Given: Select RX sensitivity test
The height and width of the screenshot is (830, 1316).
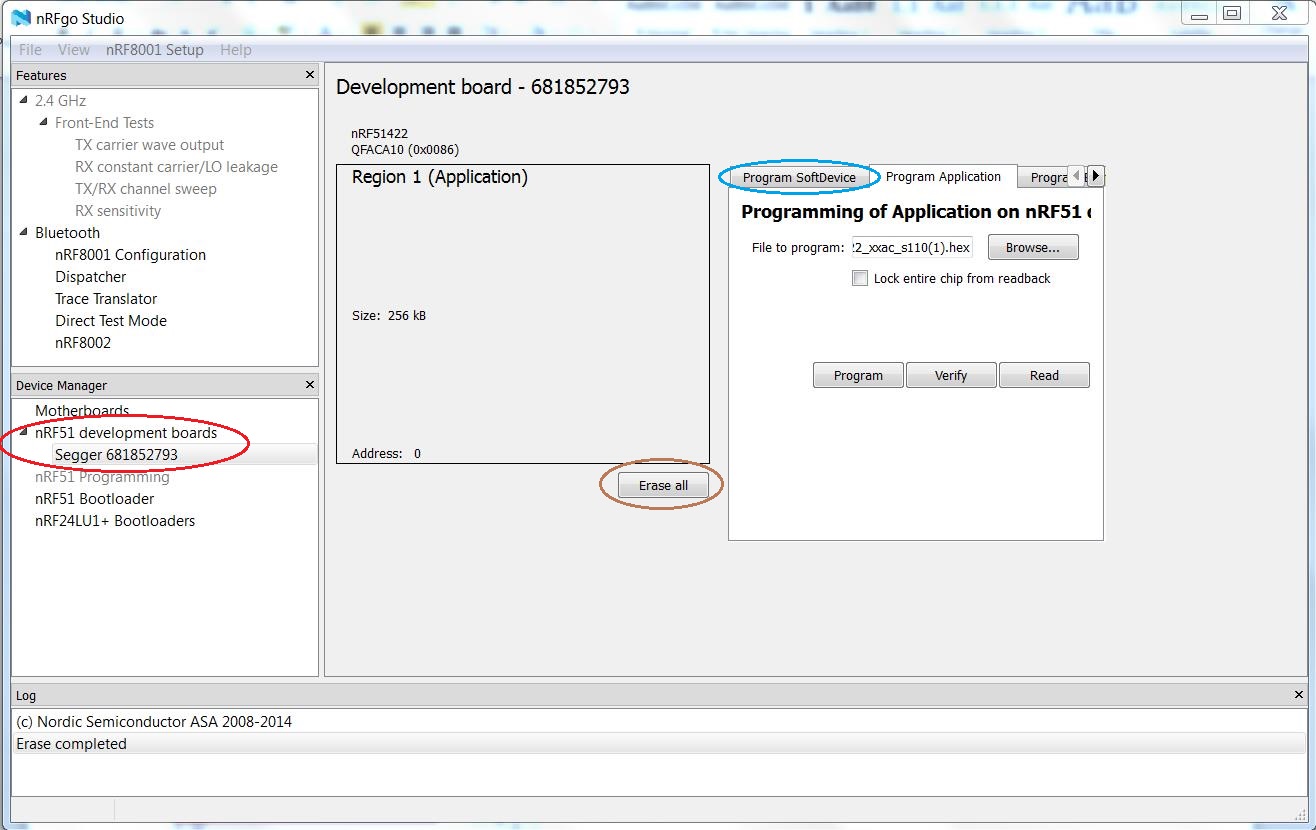Looking at the screenshot, I should pyautogui.click(x=118, y=211).
